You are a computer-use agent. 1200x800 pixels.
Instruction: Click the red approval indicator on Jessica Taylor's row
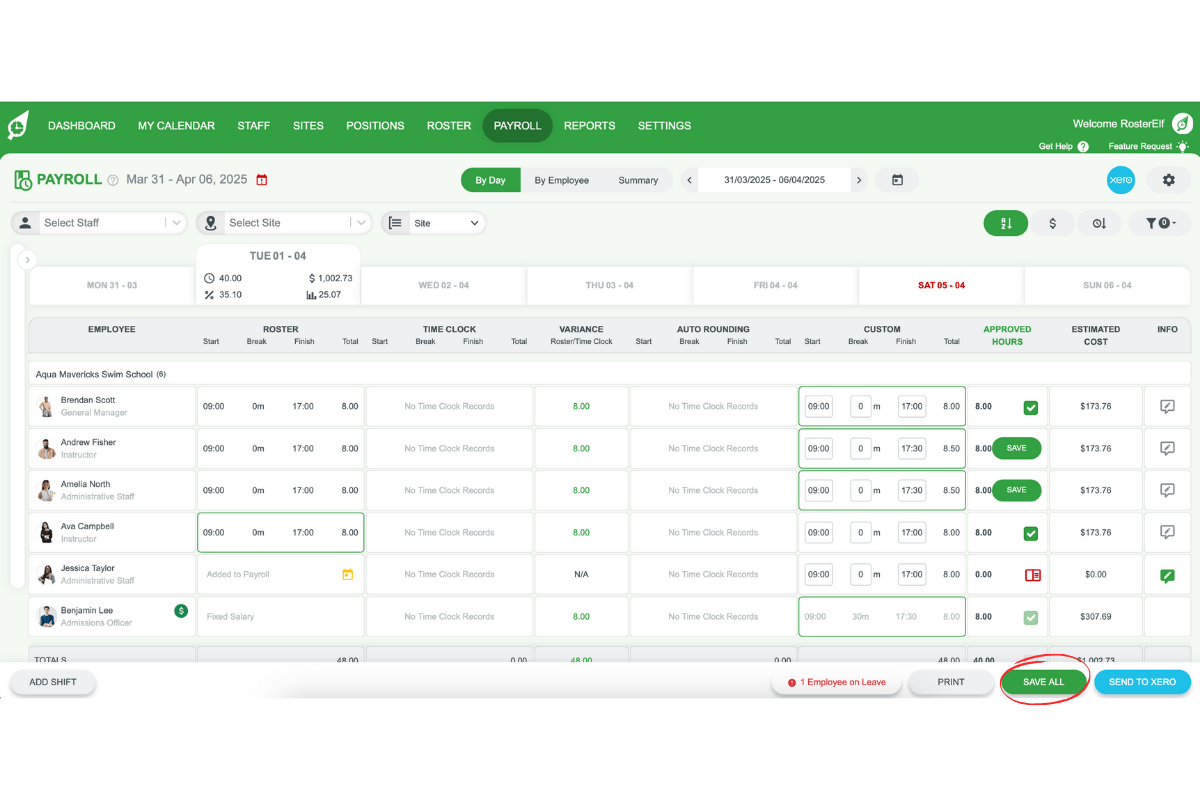[1031, 575]
